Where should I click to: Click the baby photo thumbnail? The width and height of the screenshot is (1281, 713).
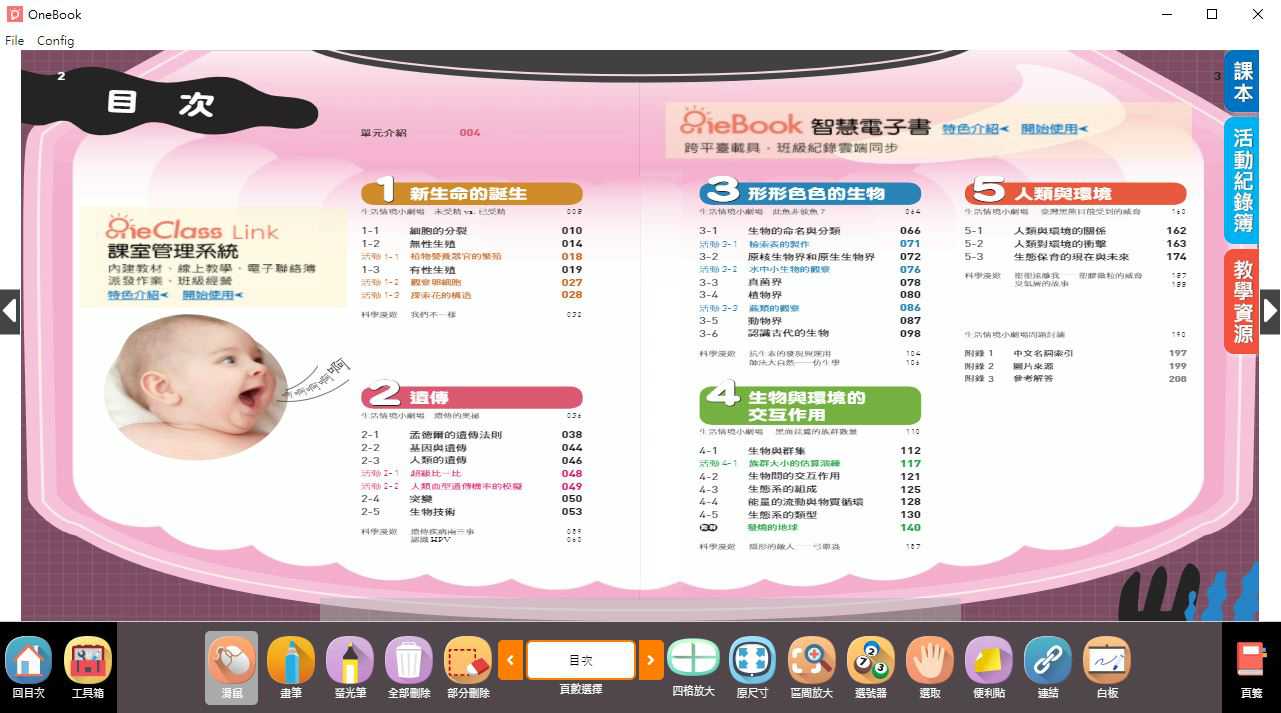(x=196, y=386)
